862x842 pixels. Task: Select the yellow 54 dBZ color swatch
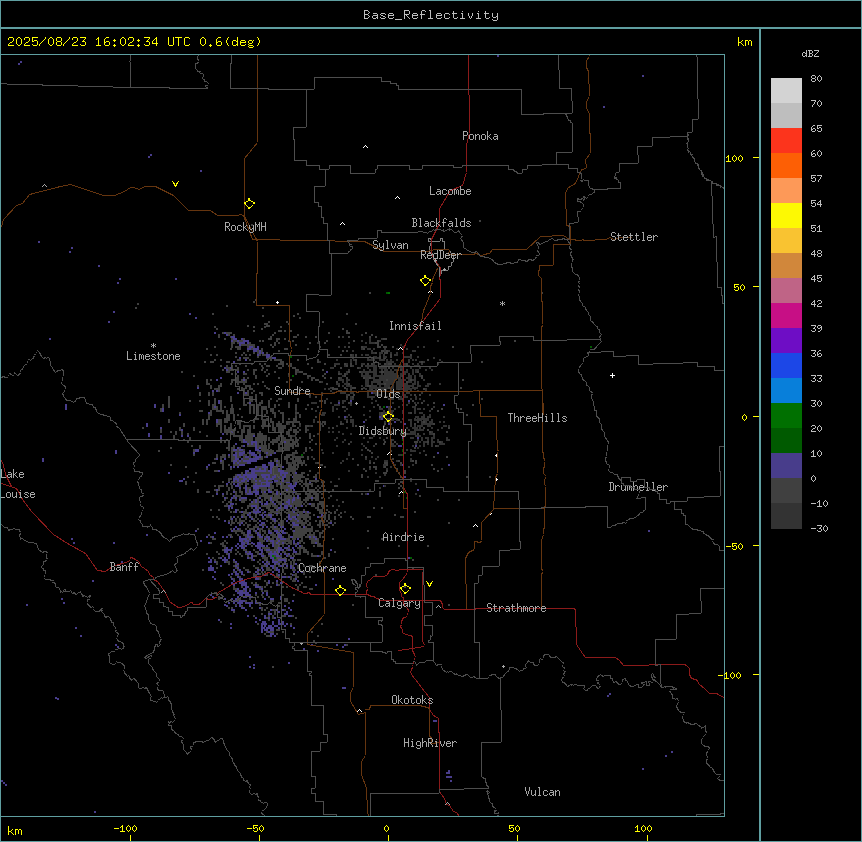click(x=786, y=215)
